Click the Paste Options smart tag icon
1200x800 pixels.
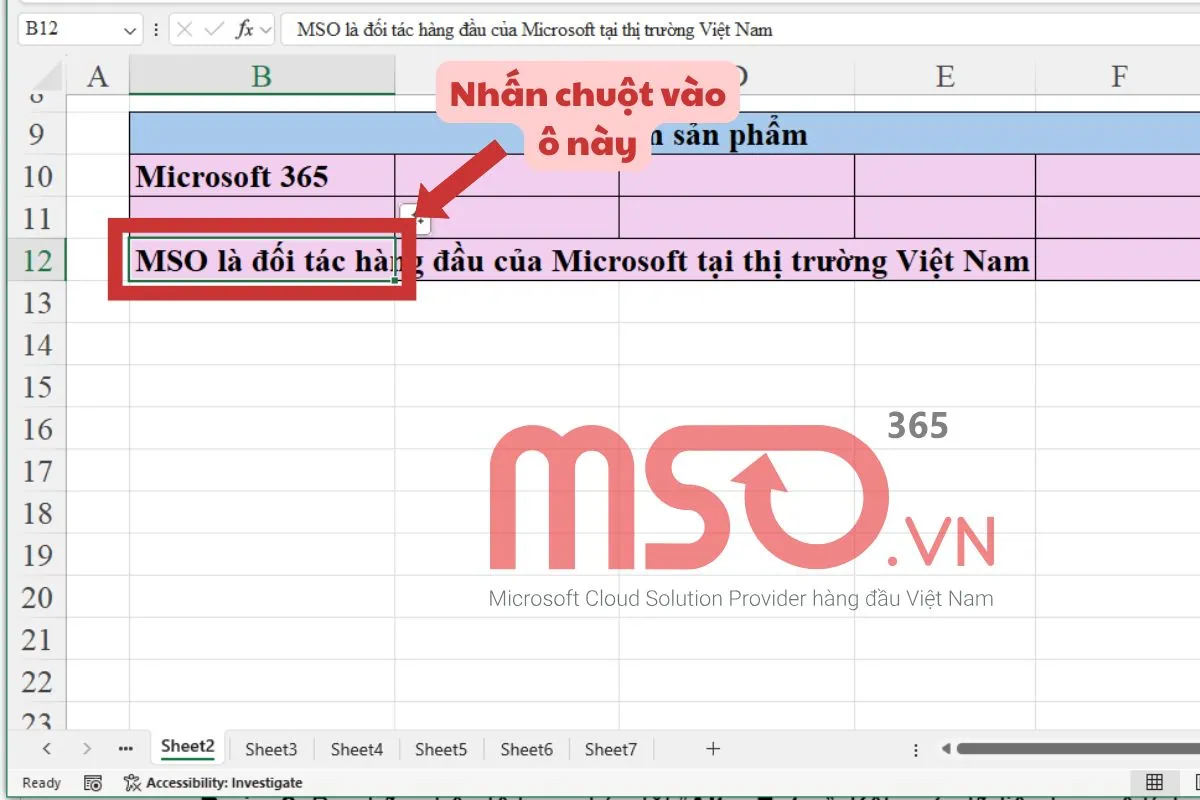point(415,218)
